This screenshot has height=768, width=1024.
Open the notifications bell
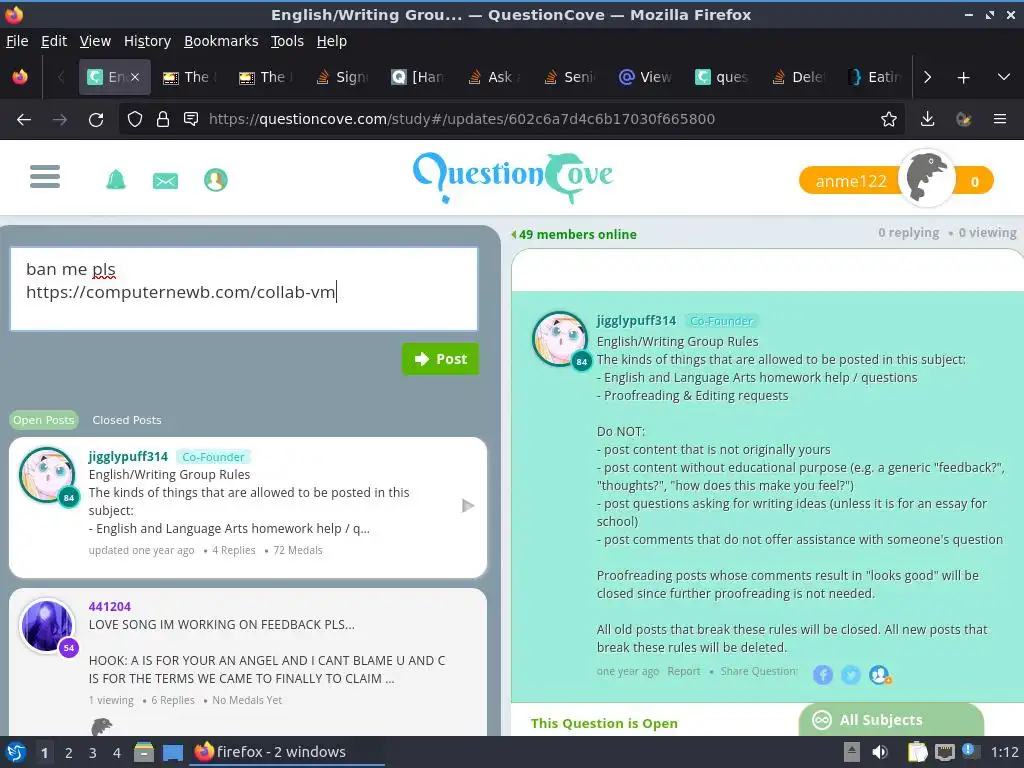(x=116, y=180)
